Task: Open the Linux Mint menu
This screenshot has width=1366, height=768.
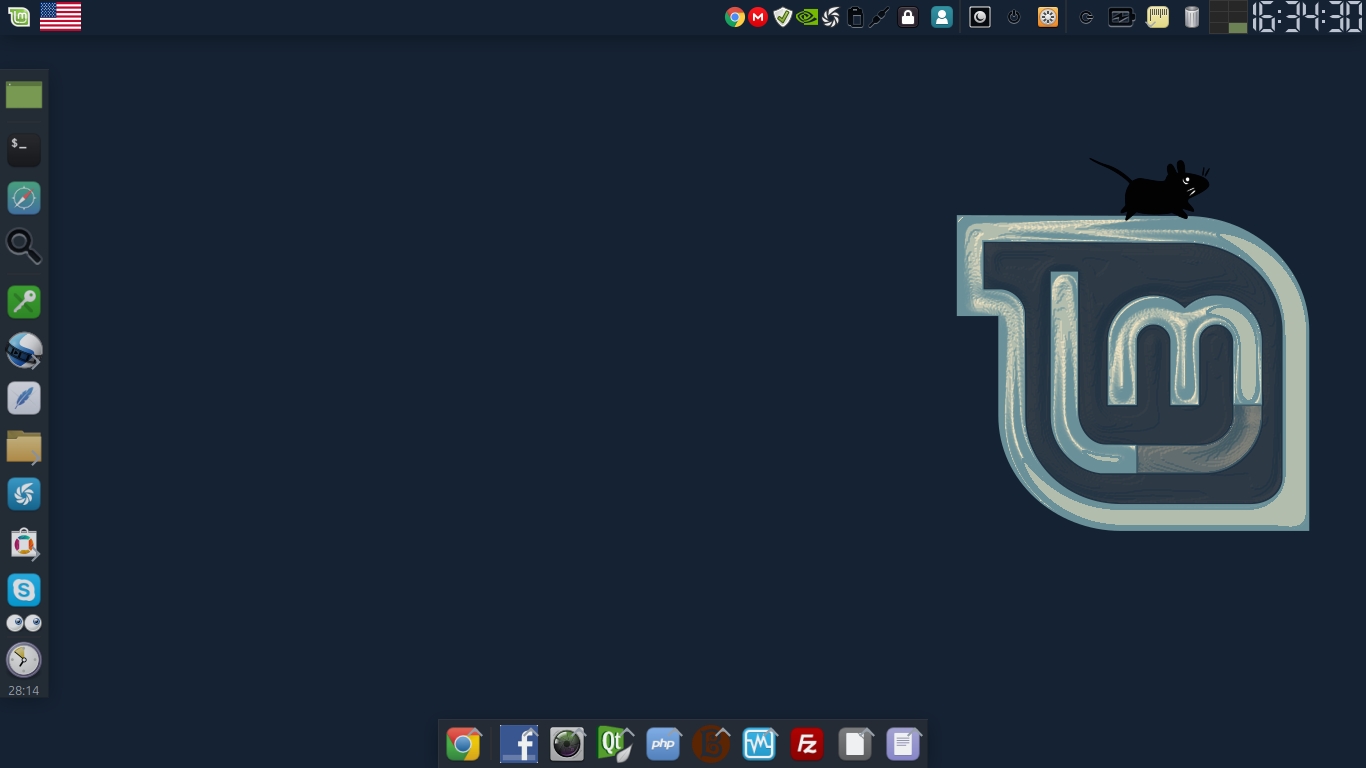Action: click(18, 17)
